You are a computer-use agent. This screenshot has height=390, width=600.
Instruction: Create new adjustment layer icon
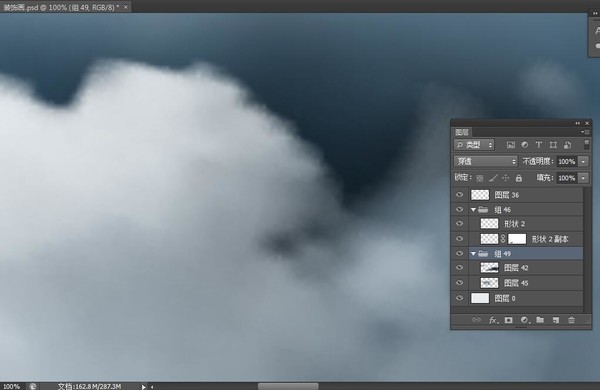tap(525, 320)
